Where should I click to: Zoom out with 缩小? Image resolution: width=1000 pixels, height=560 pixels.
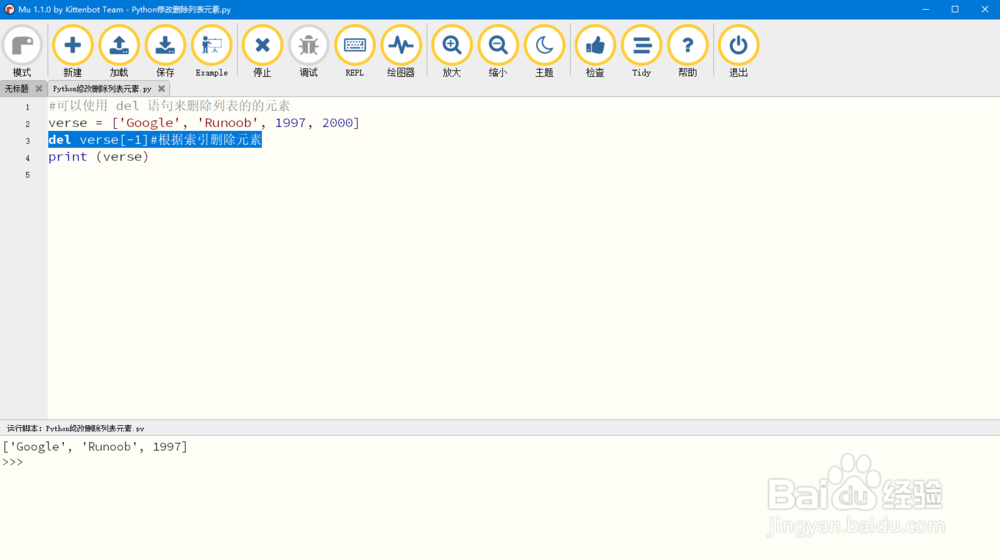(498, 52)
